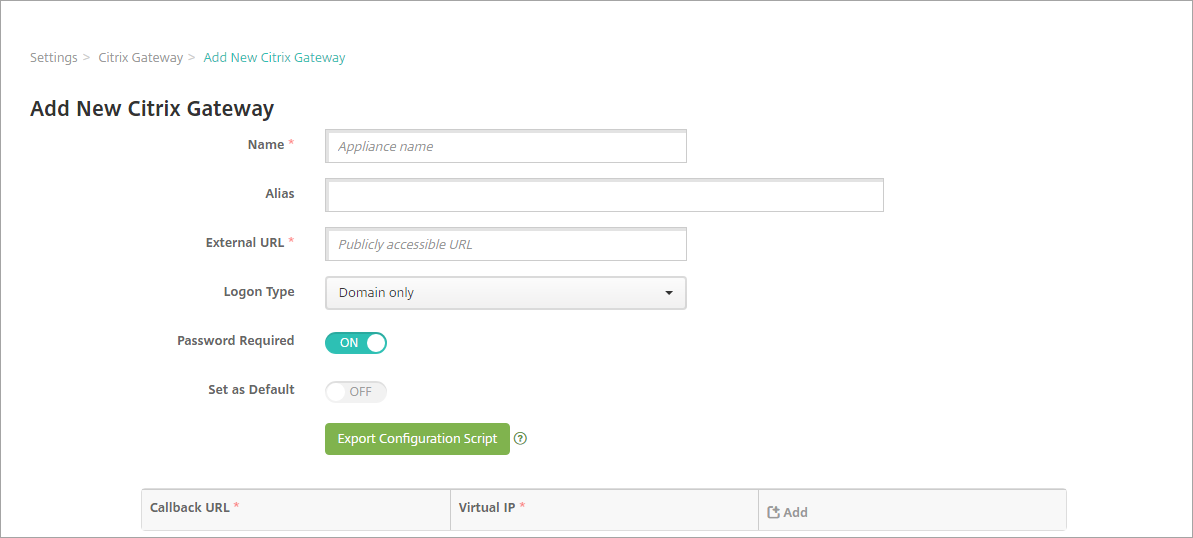
Task: Open the Logon Type dropdown showing Domain only
Action: pyautogui.click(x=505, y=293)
